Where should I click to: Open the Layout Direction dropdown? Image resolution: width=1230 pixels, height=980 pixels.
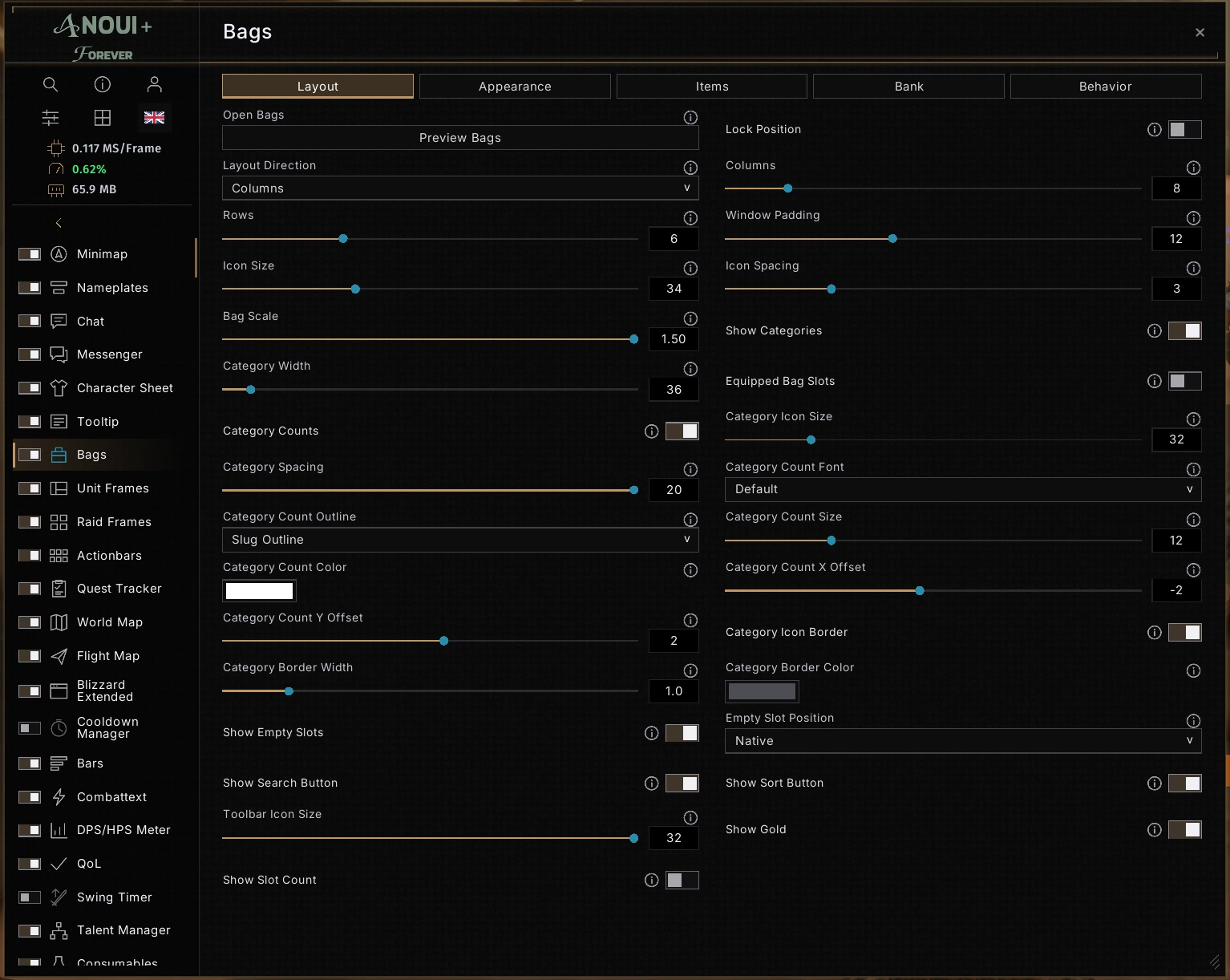click(460, 188)
